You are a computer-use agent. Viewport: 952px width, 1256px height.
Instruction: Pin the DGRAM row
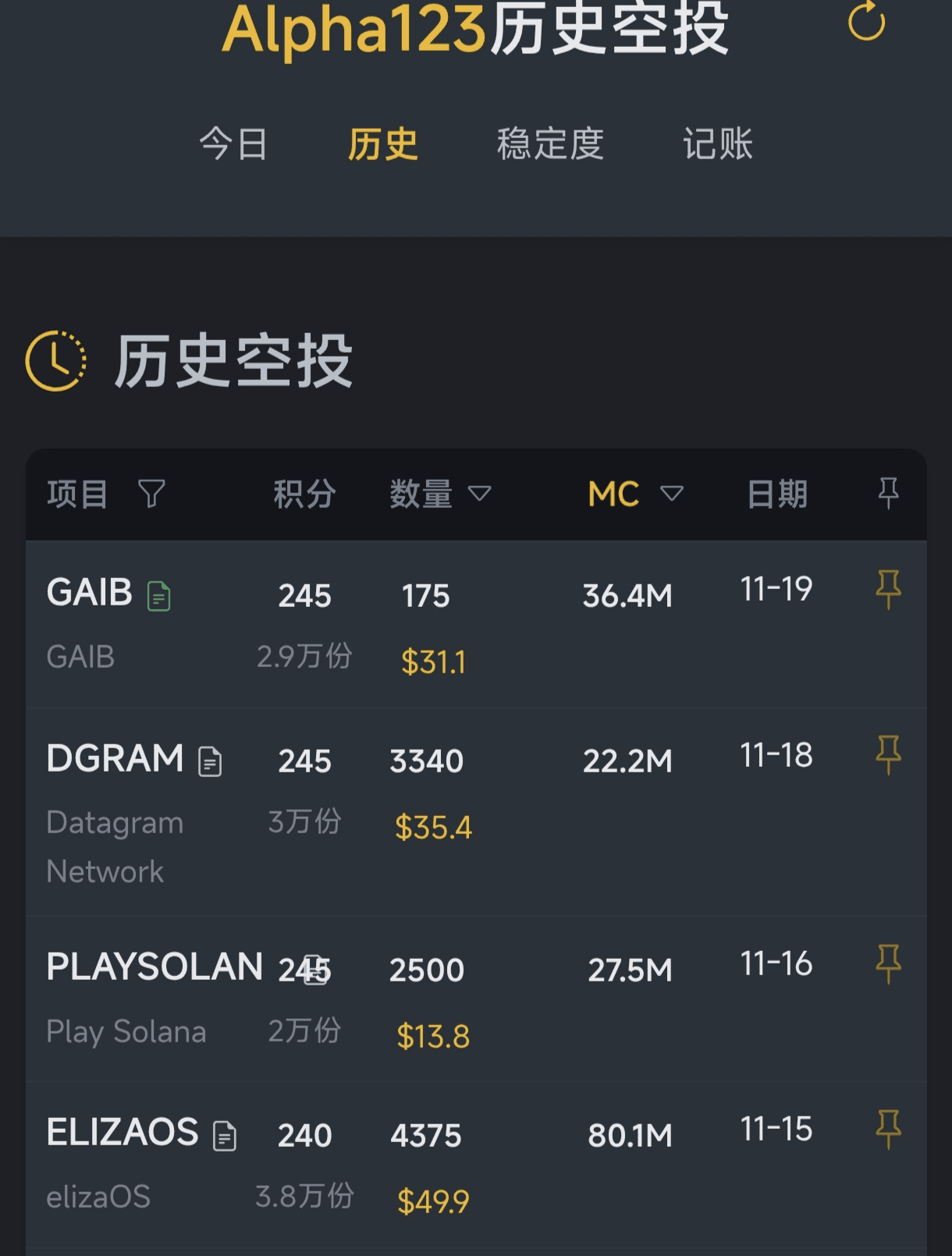[888, 754]
